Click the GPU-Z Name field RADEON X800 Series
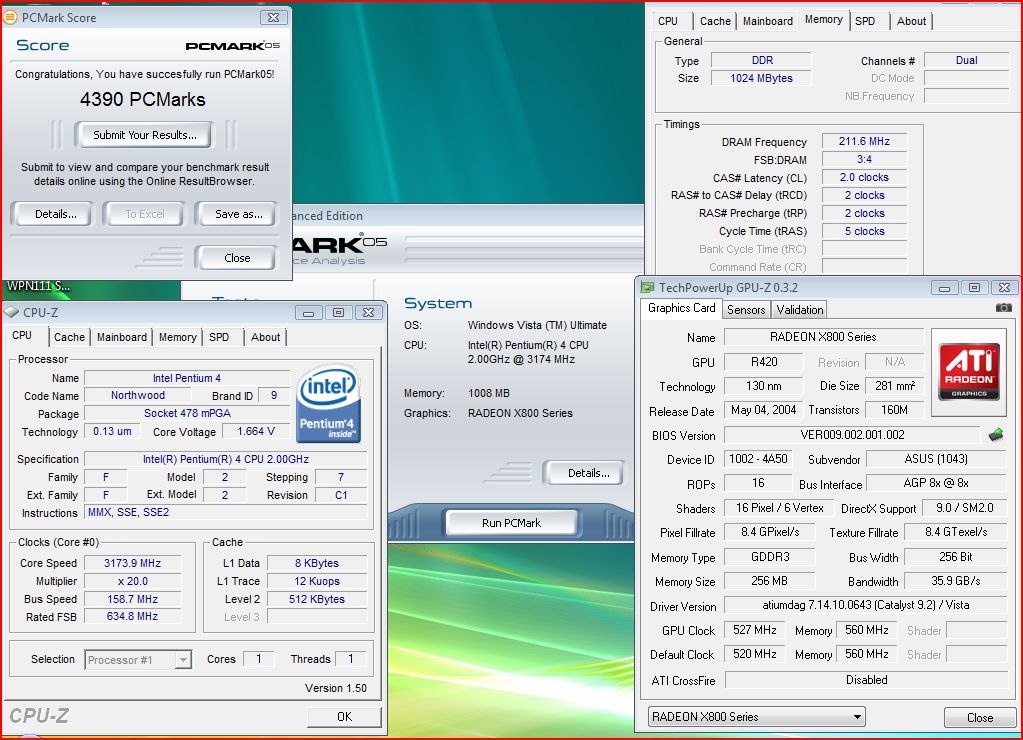Image resolution: width=1023 pixels, height=740 pixels. 823,337
